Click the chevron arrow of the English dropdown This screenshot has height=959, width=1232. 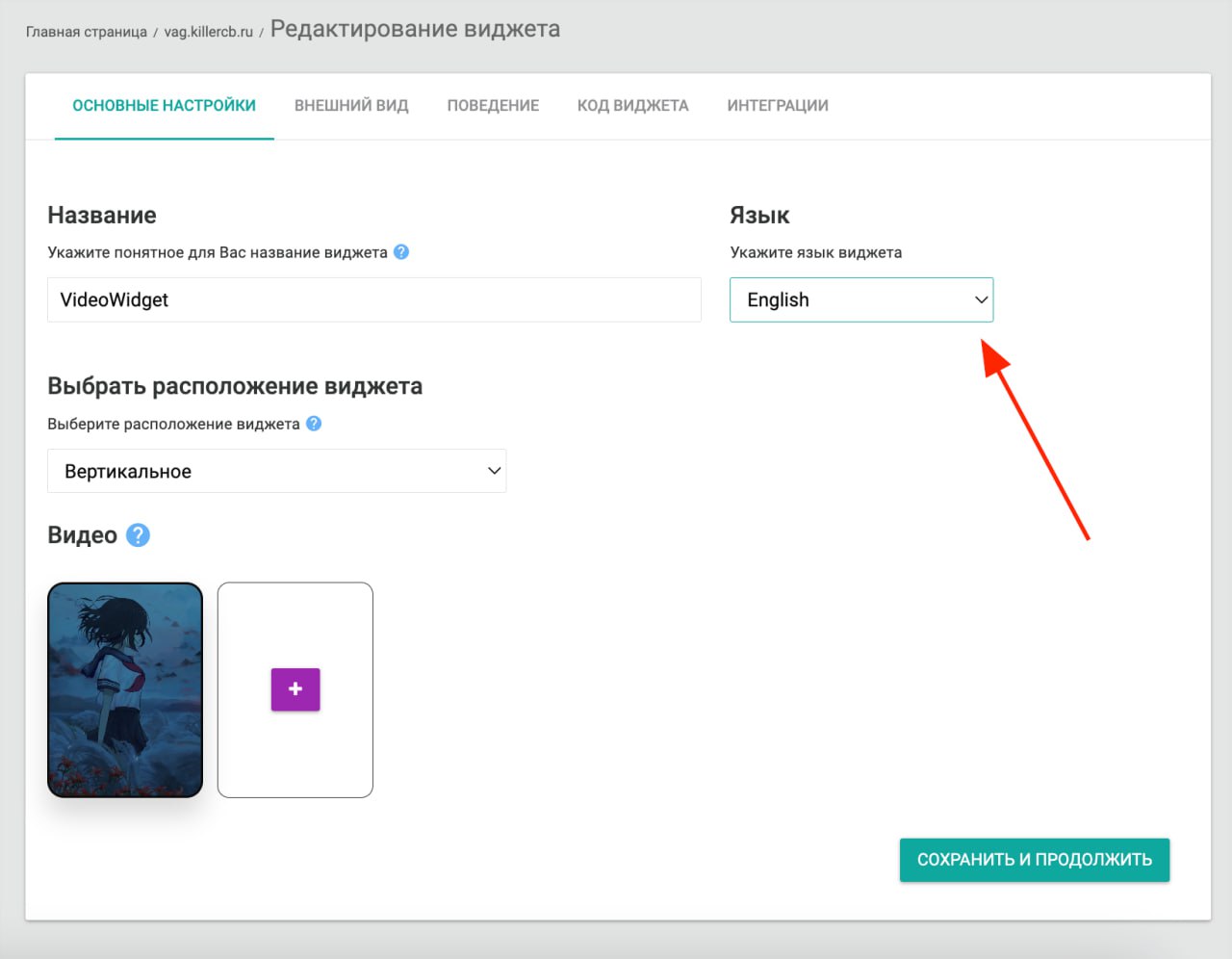pos(981,300)
